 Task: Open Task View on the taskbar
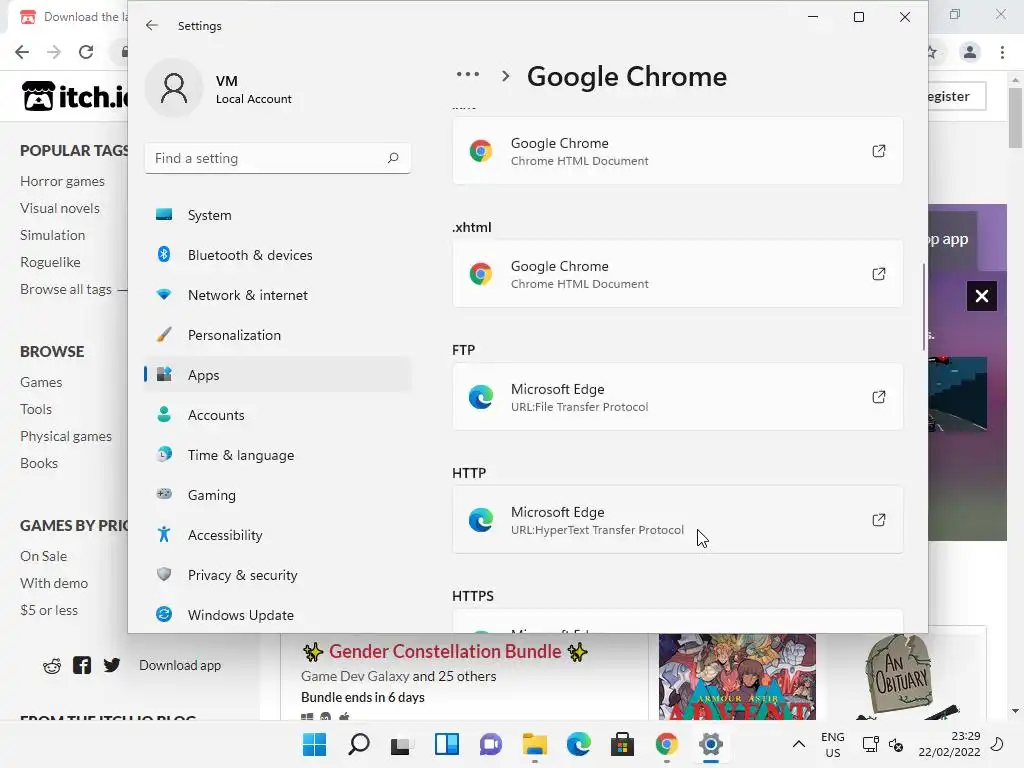[x=402, y=744]
